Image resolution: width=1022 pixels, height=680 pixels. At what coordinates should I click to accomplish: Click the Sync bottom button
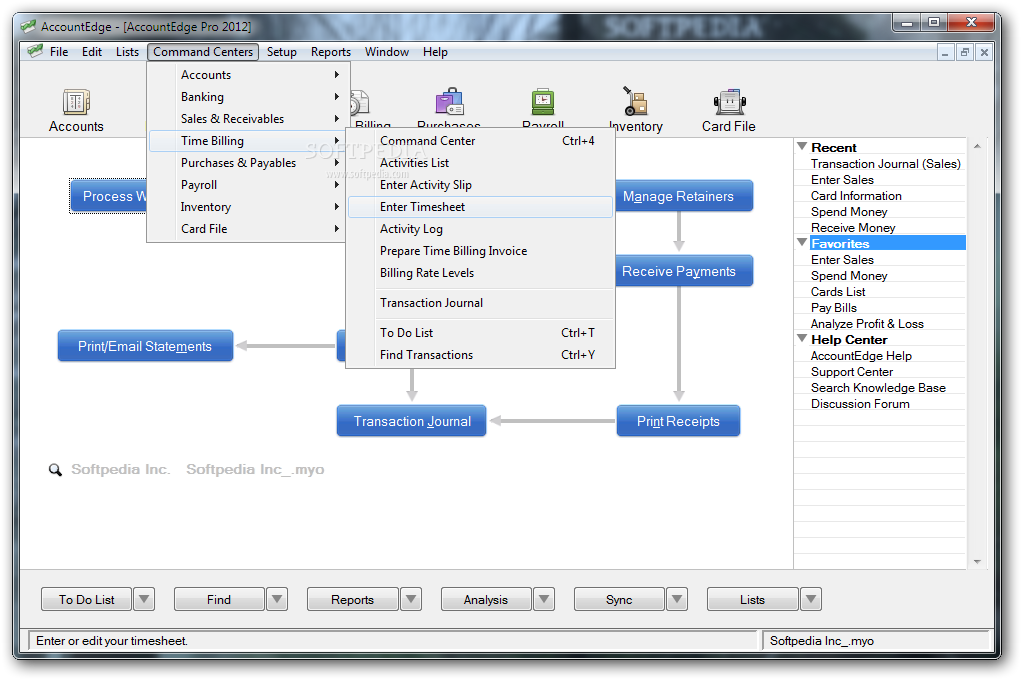tap(619, 599)
